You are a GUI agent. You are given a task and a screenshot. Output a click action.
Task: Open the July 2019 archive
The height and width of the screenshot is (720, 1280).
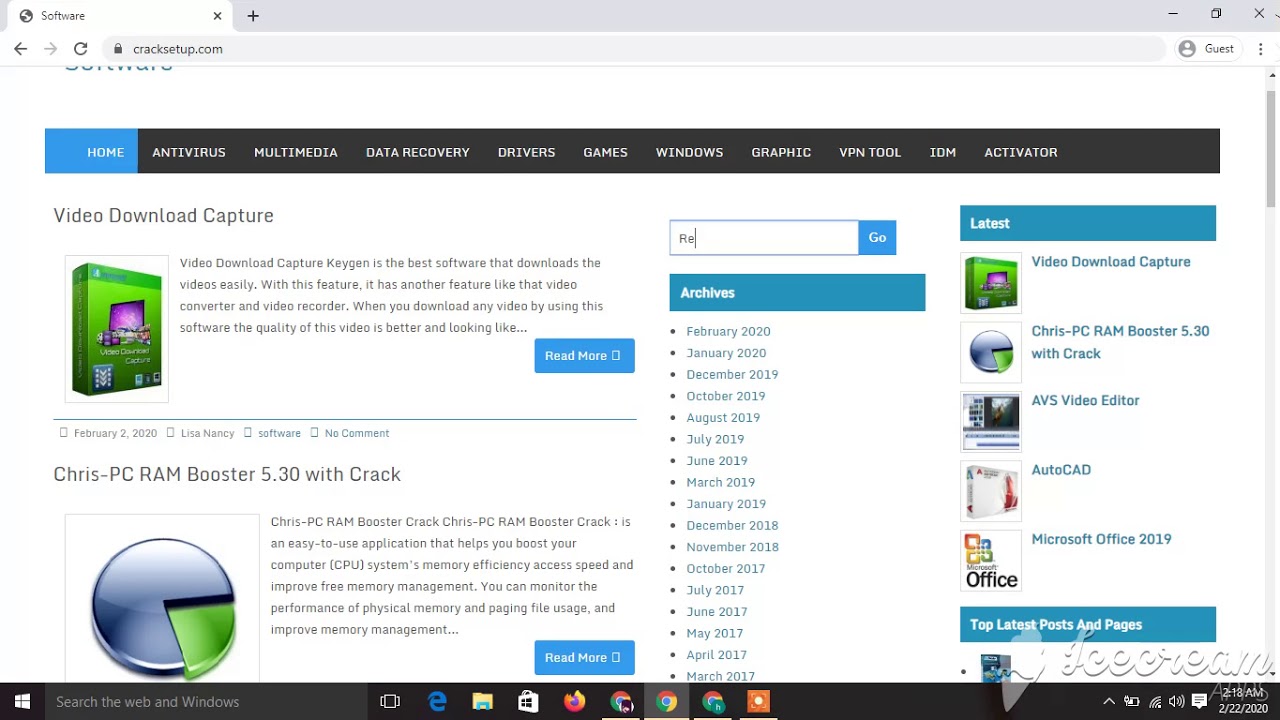tap(715, 439)
